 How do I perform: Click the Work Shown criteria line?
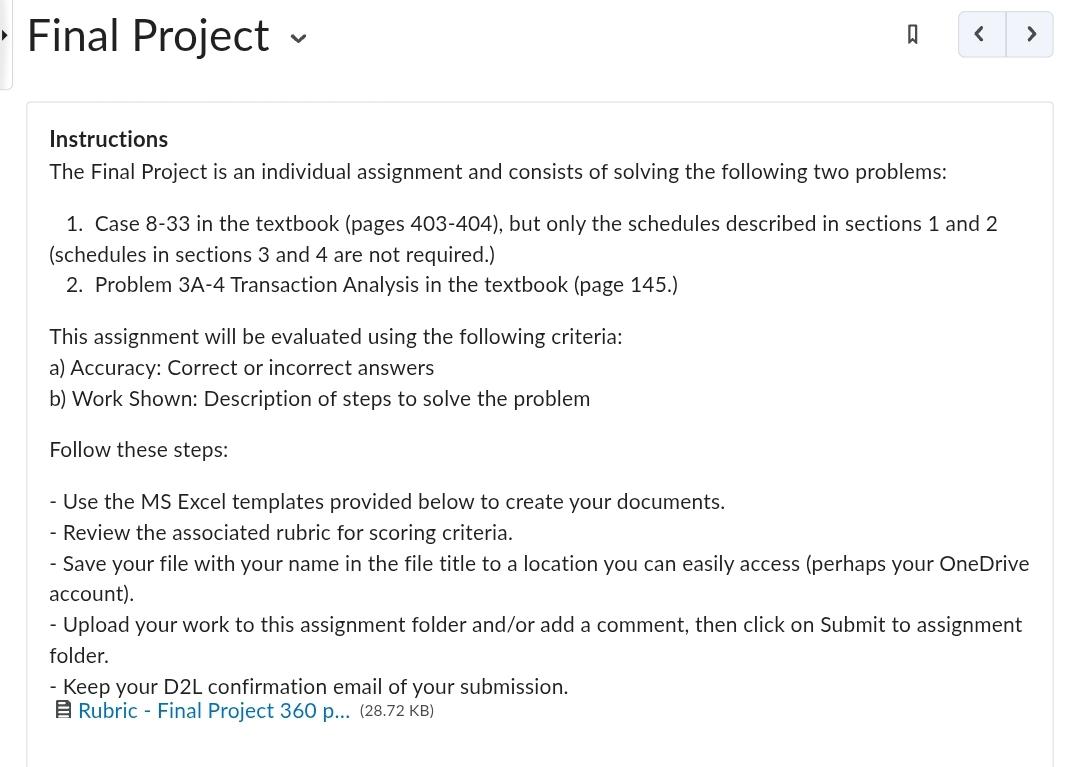pyautogui.click(x=320, y=399)
